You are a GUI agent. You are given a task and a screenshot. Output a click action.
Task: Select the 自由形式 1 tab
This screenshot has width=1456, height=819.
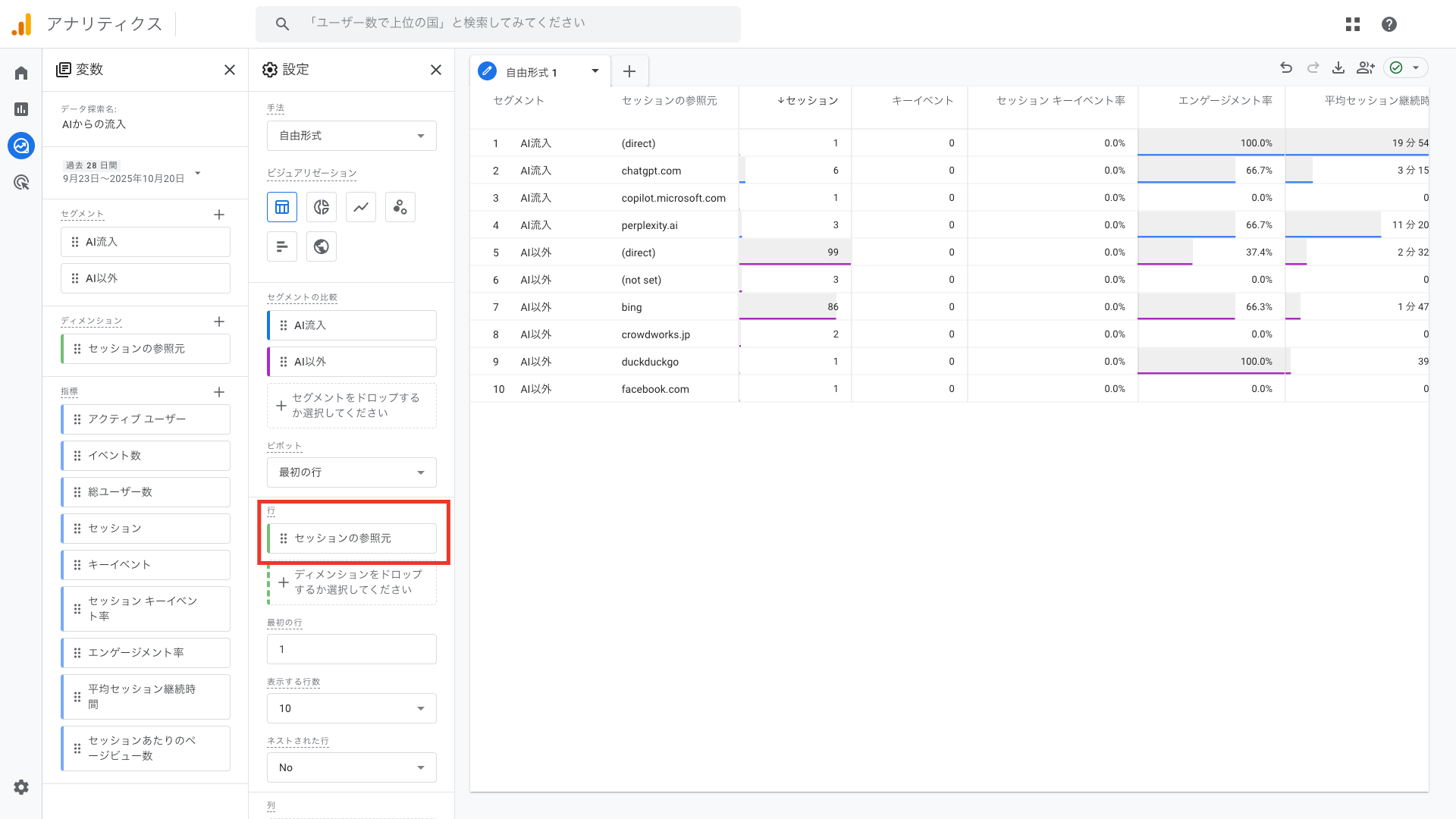point(531,72)
